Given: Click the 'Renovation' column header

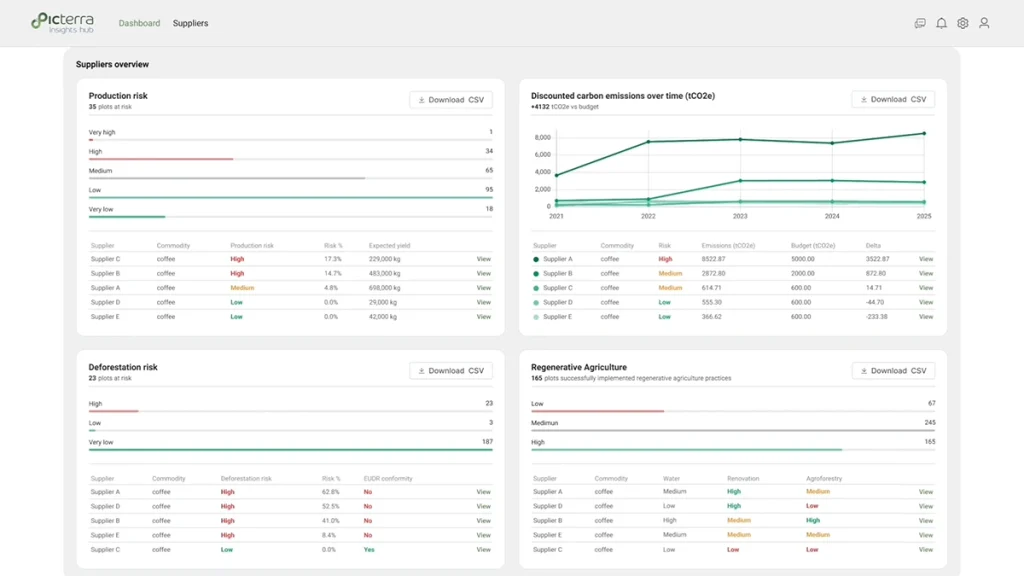Looking at the screenshot, I should click(743, 479).
